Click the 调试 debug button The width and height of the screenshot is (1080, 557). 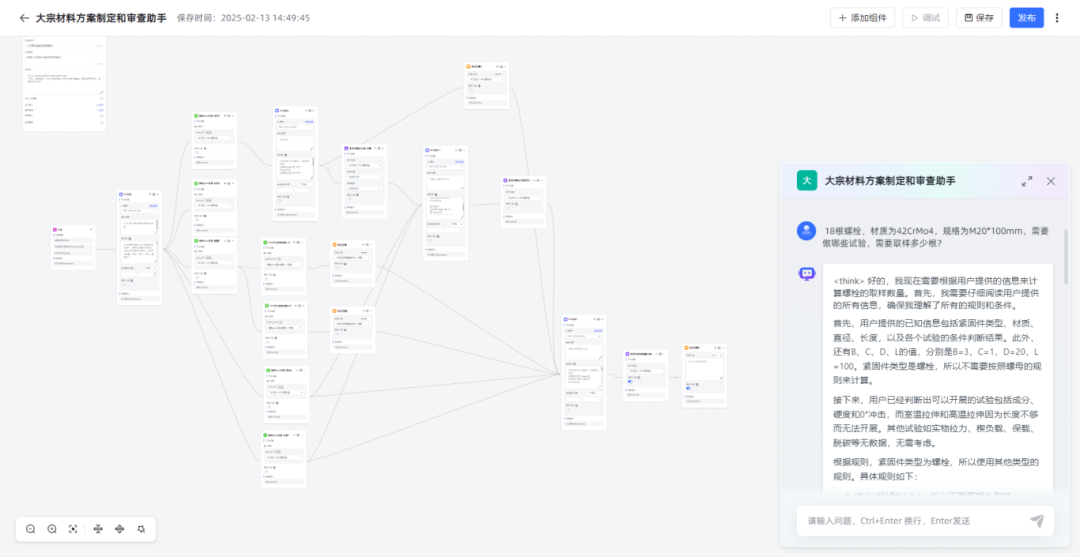[925, 18]
